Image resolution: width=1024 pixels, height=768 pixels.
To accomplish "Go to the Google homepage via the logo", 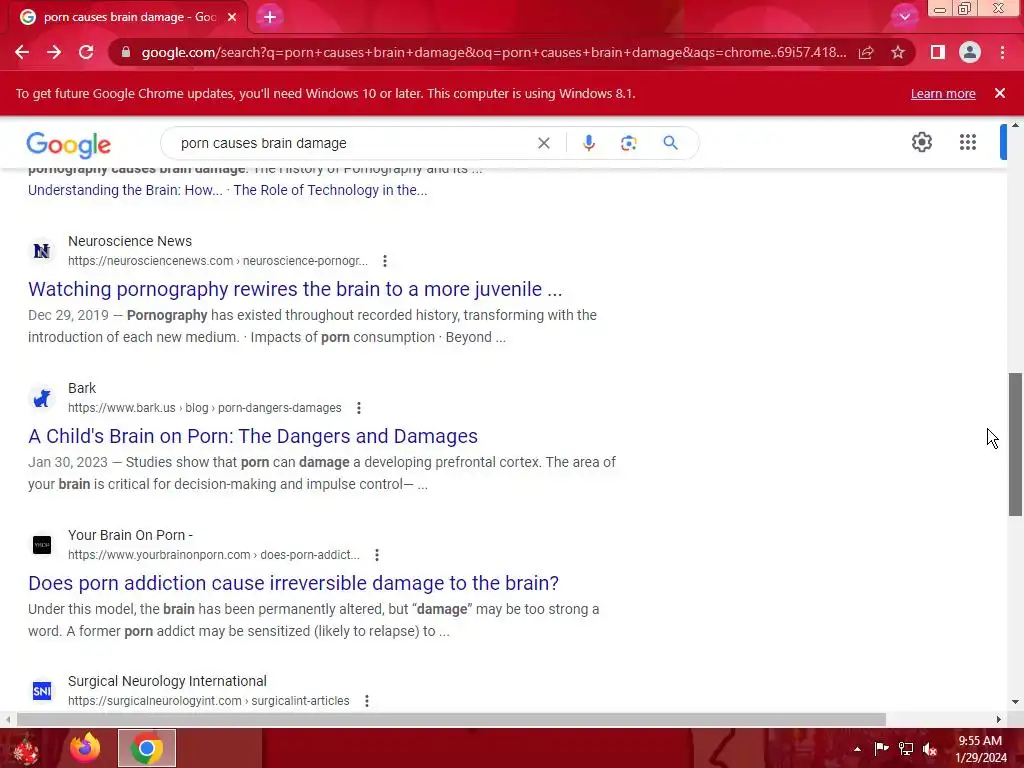I will pyautogui.click(x=69, y=144).
